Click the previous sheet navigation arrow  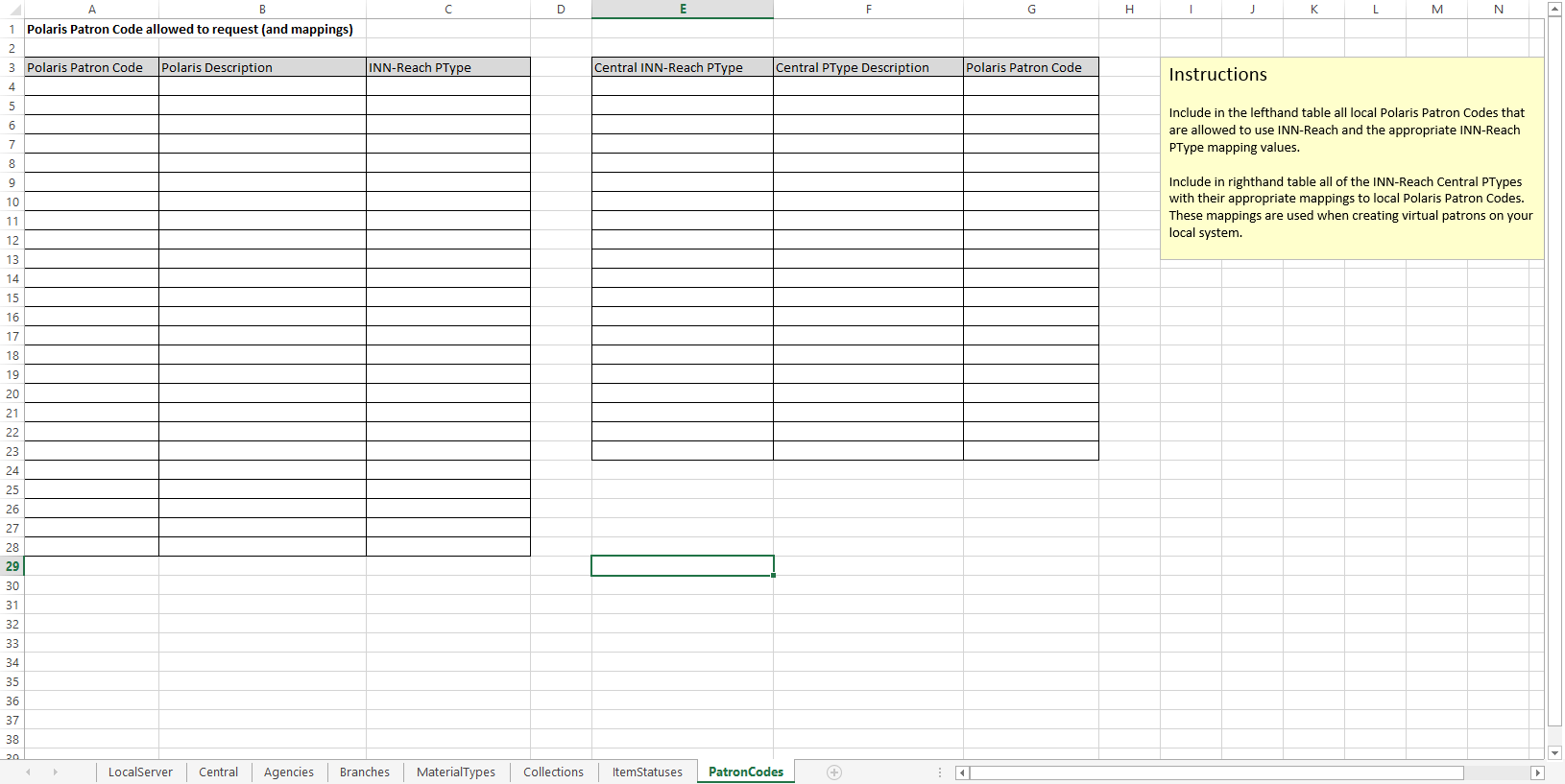point(29,772)
